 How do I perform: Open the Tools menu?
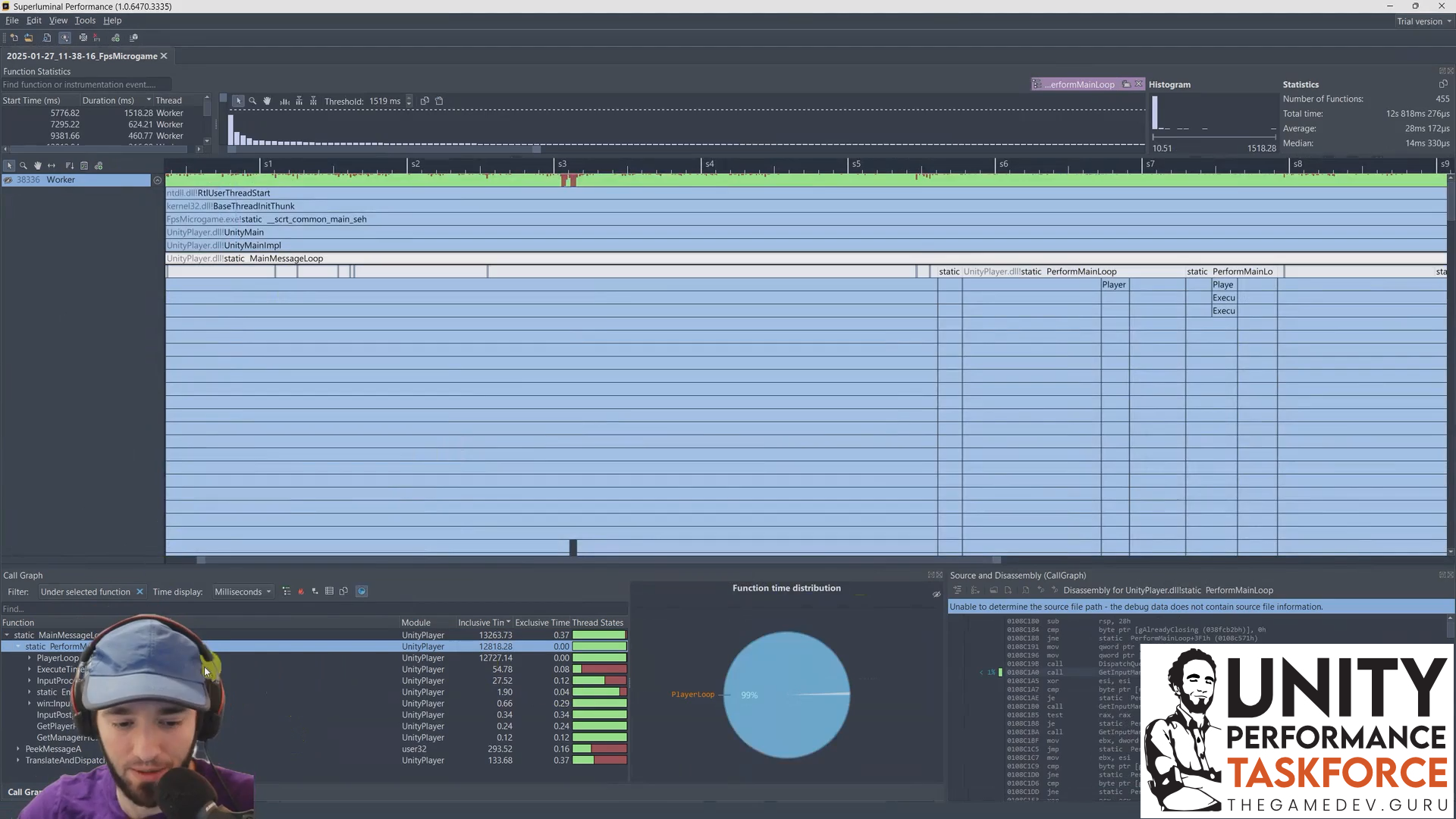[84, 20]
